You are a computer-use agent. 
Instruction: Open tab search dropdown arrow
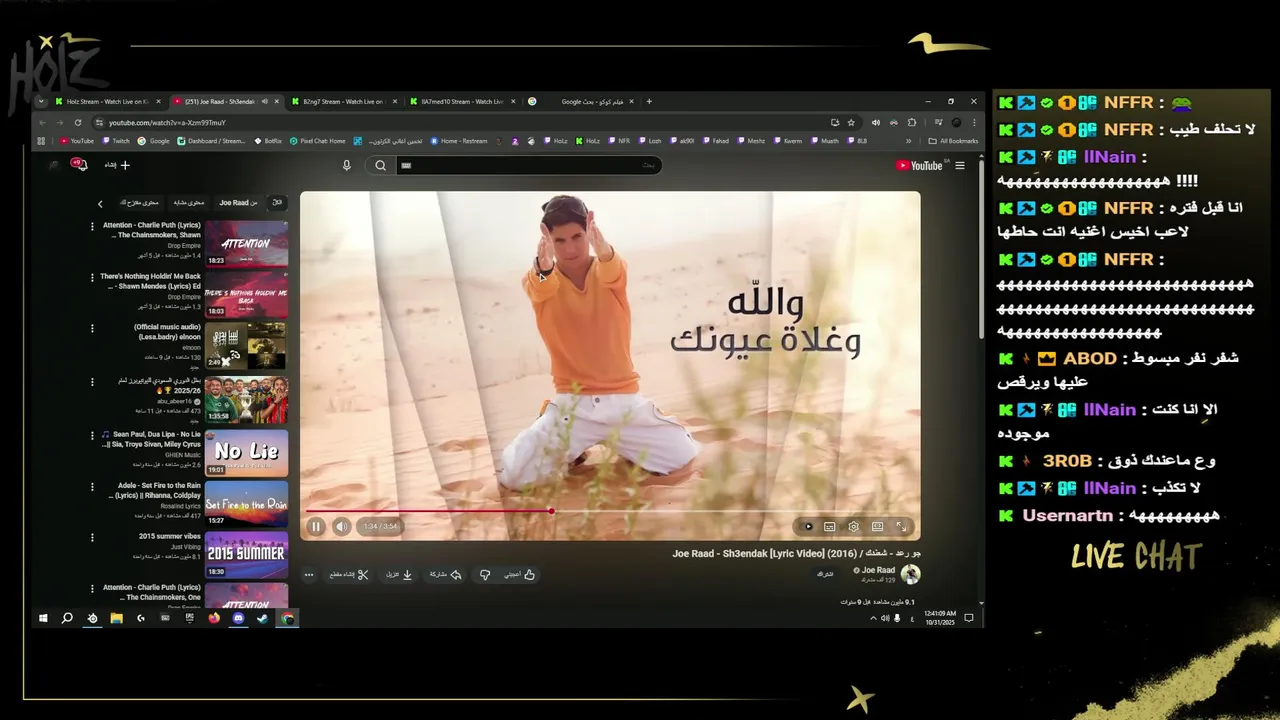41,101
